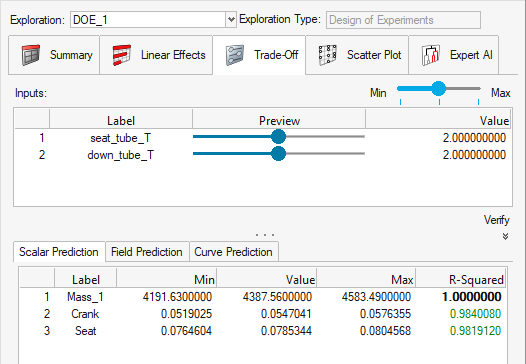Screen dimensions: 526x364
Task: Click the Linear Effects red bars icon
Action: pyautogui.click(x=122, y=55)
